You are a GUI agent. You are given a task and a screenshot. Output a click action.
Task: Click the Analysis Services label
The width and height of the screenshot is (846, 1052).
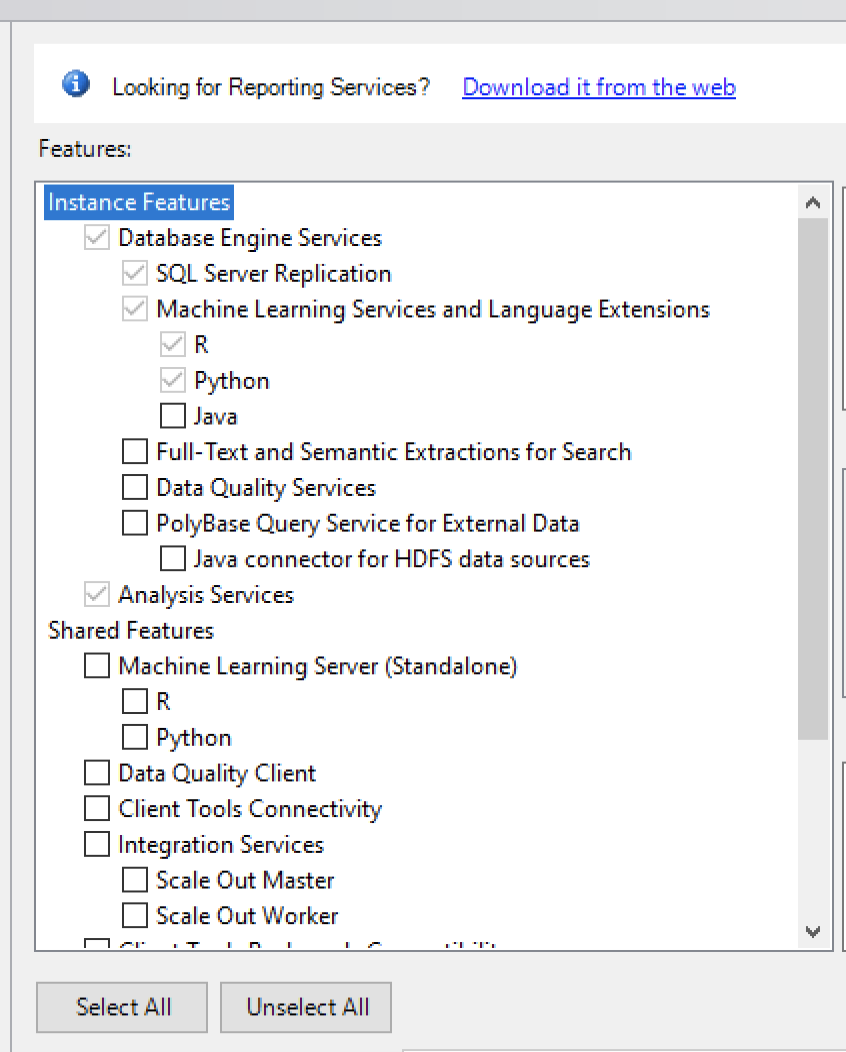206,595
